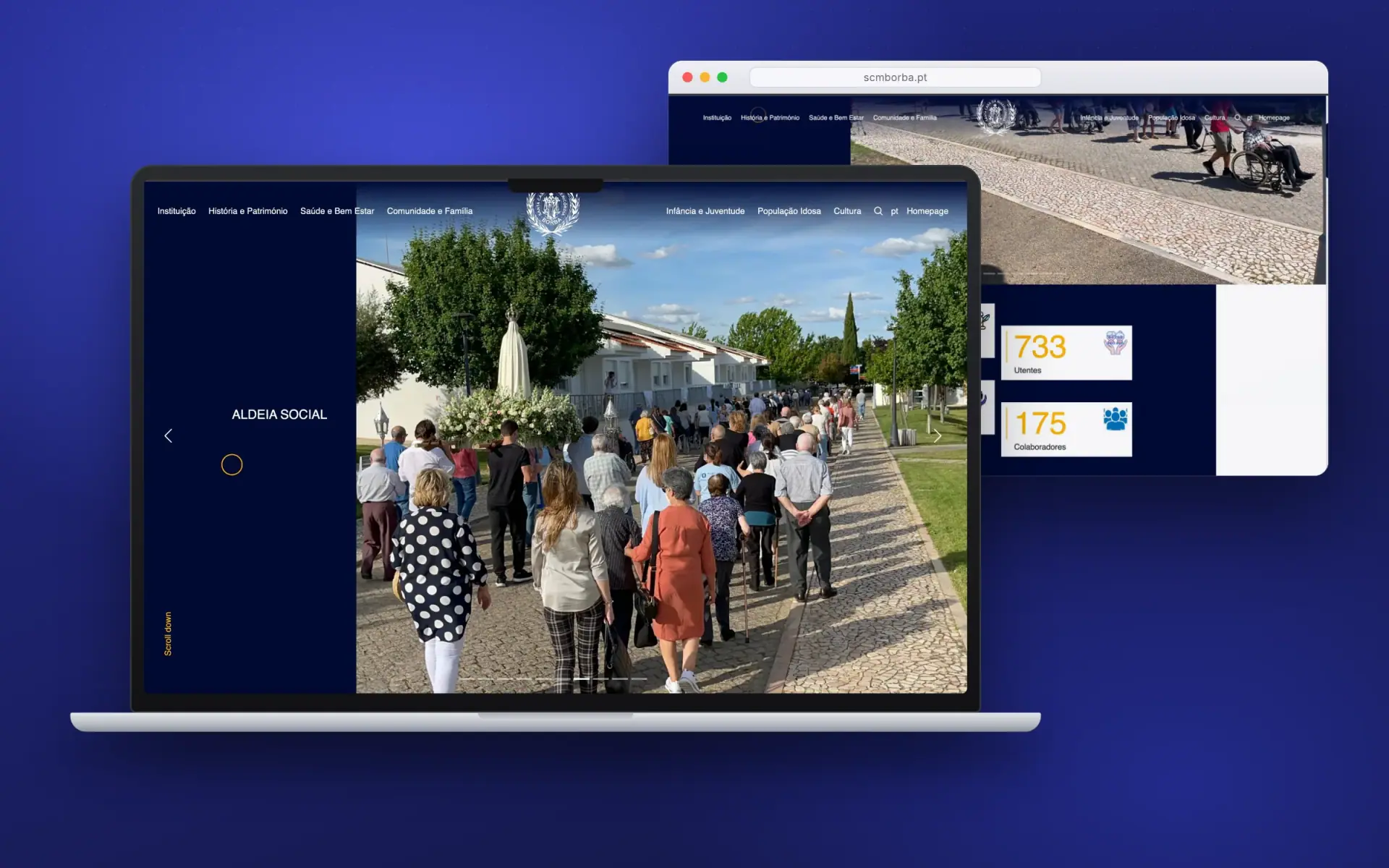Click História e Património in browser window

770,118
